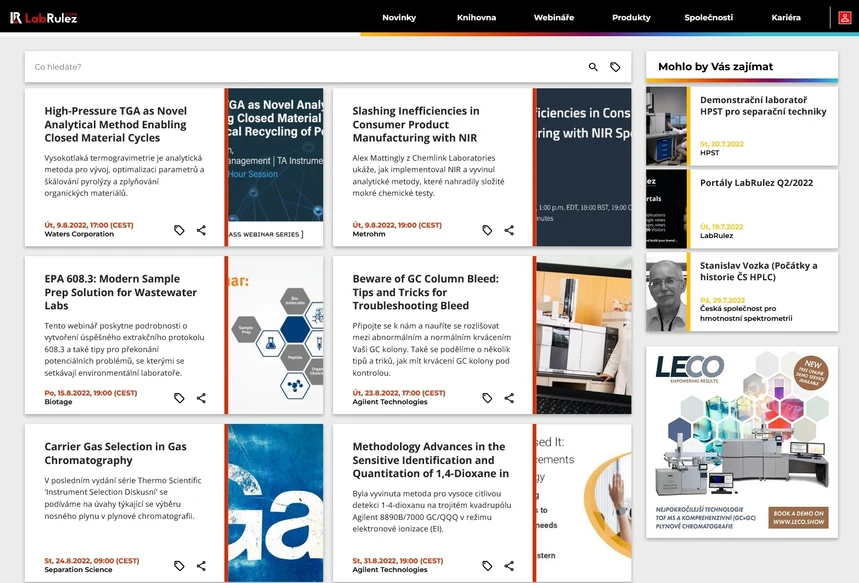Screen dimensions: 859x583
Task: Share the Slashing Inefficiencies webinar
Action: pos(509,229)
